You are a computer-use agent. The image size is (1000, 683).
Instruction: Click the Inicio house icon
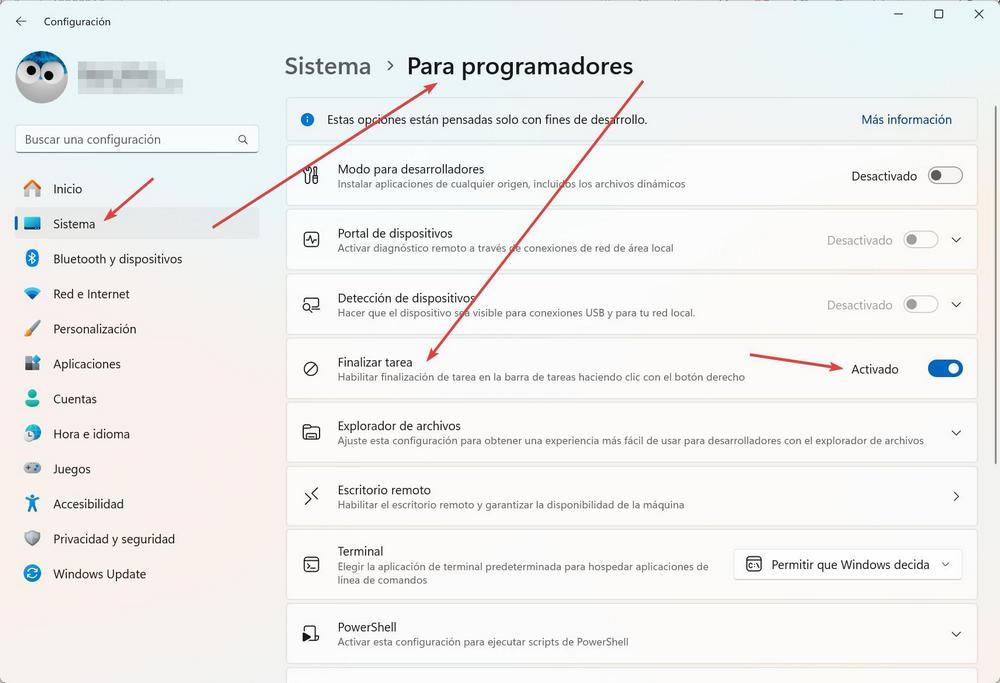[32, 189]
